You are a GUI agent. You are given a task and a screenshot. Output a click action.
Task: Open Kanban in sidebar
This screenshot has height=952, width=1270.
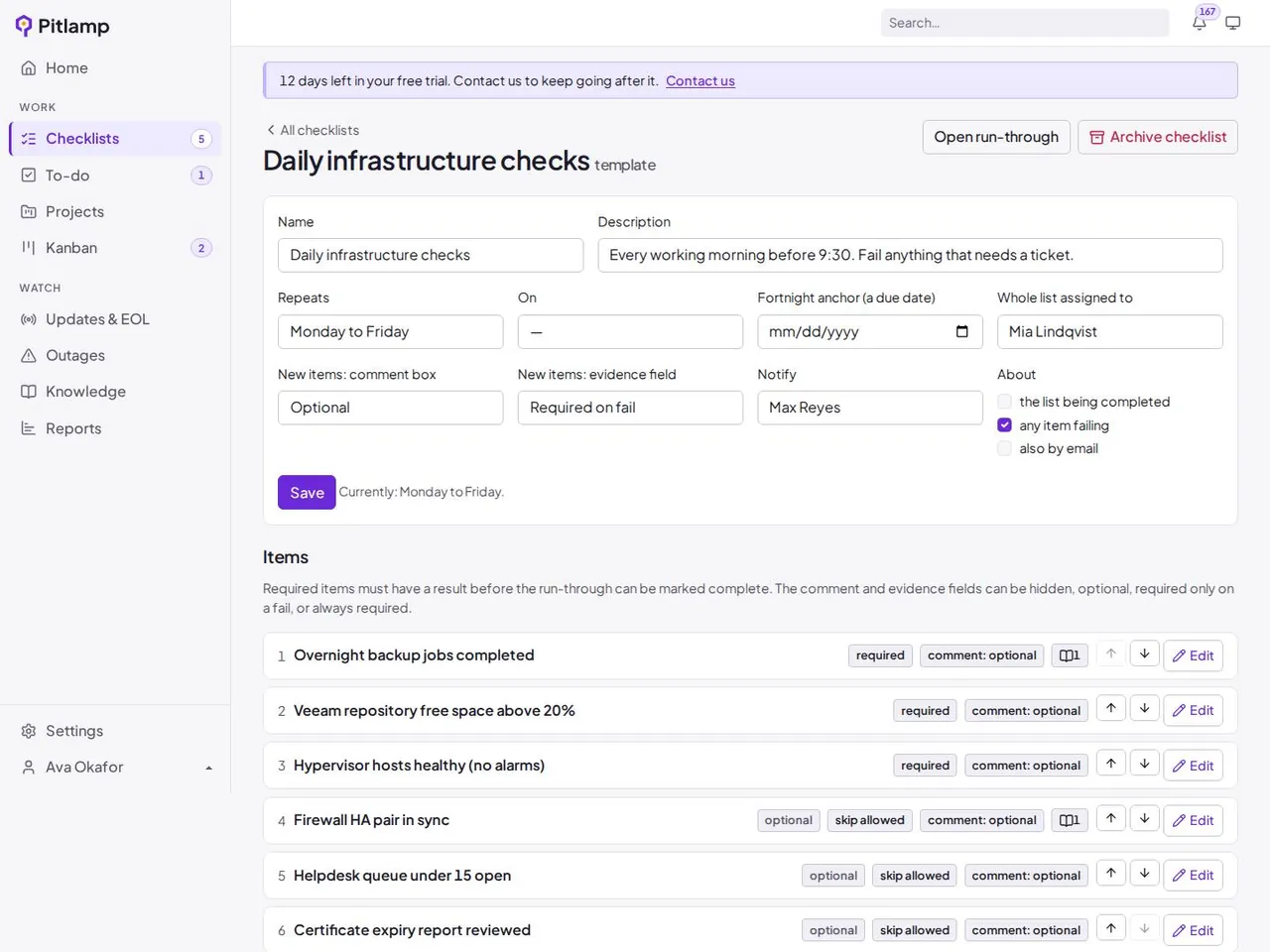[x=115, y=248]
